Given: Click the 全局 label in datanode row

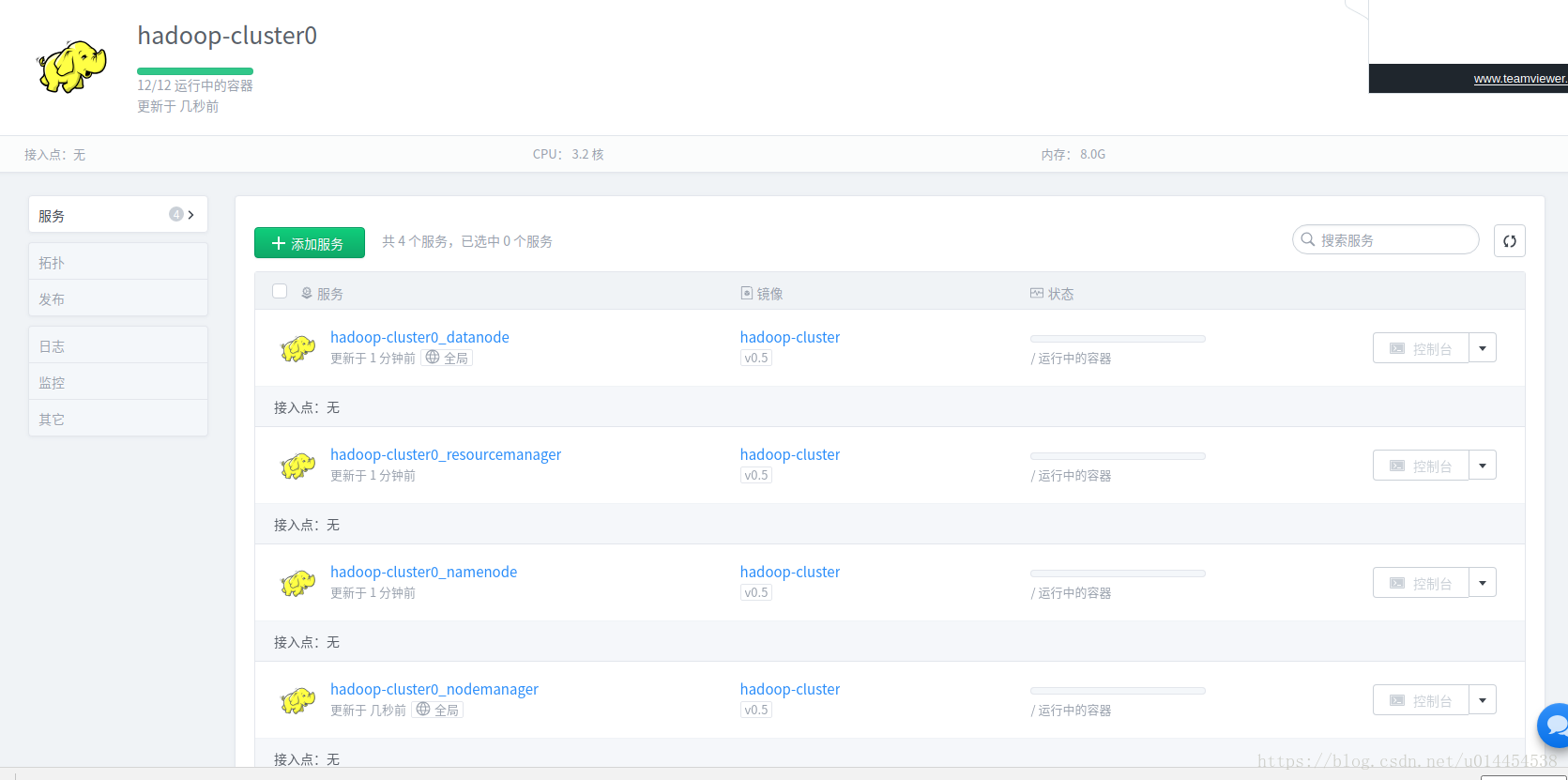Looking at the screenshot, I should (456, 359).
